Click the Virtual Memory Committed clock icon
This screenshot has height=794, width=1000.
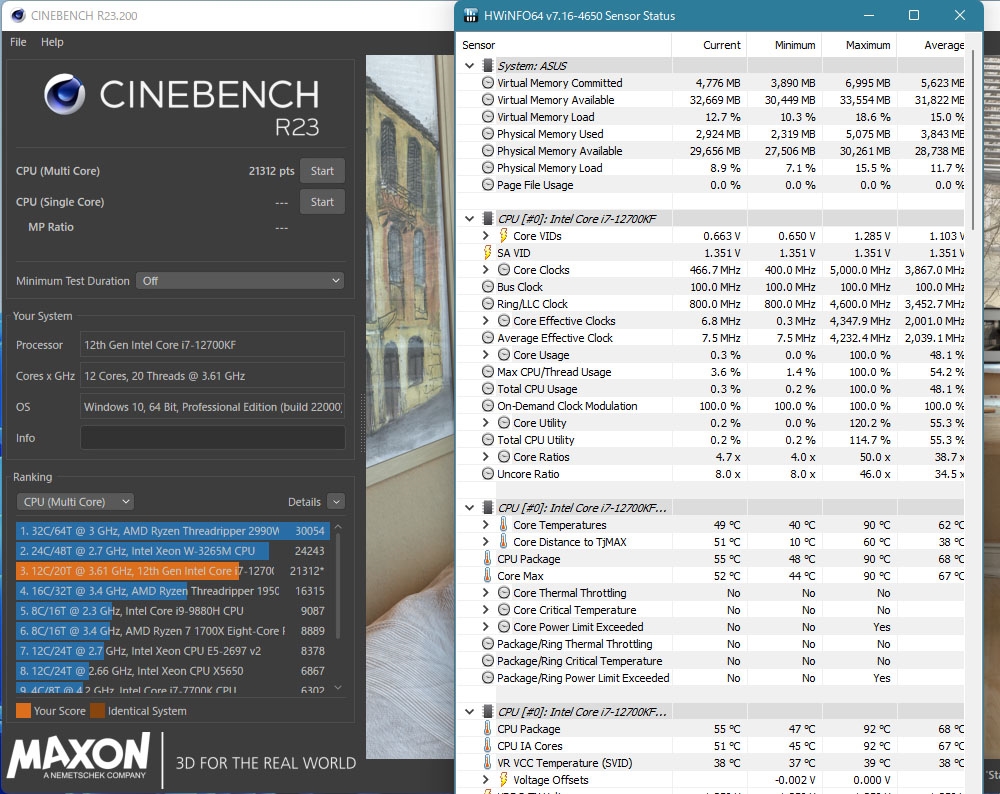488,83
